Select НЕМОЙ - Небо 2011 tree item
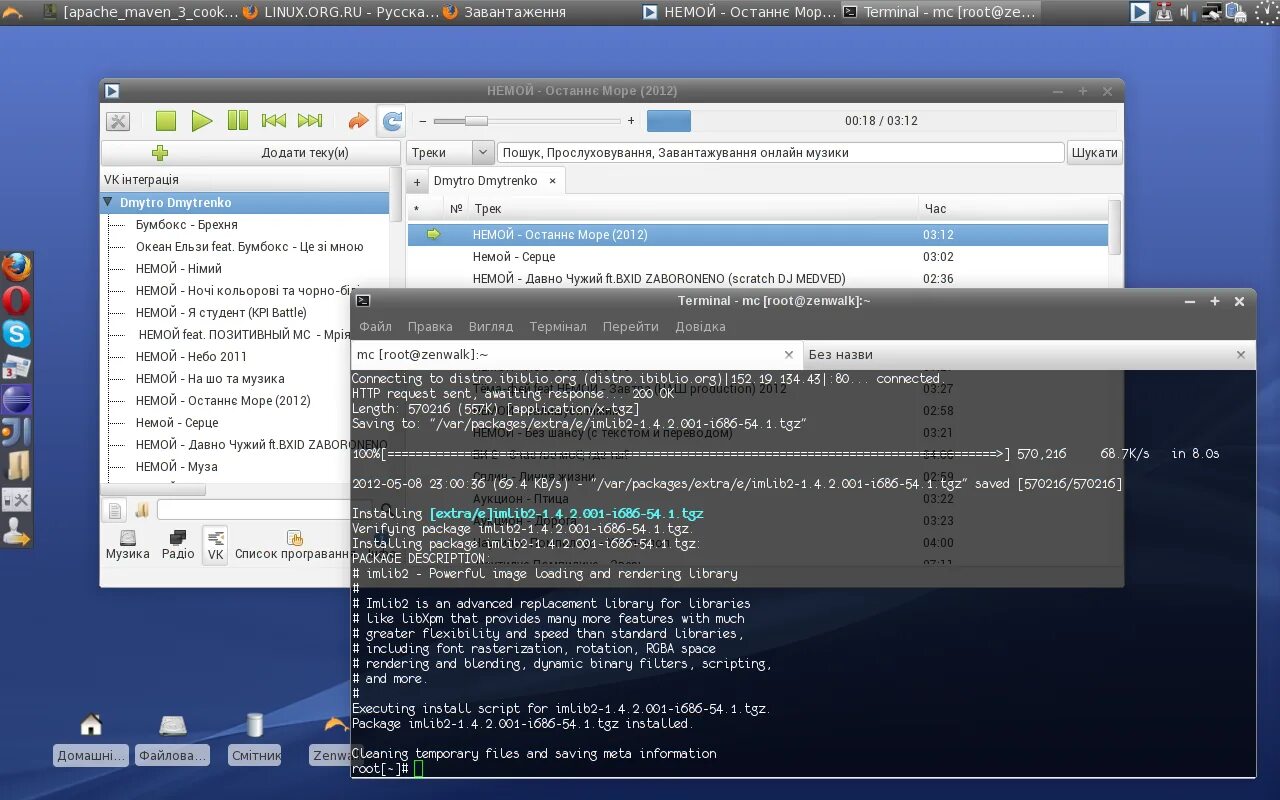This screenshot has height=800, width=1280. point(191,357)
